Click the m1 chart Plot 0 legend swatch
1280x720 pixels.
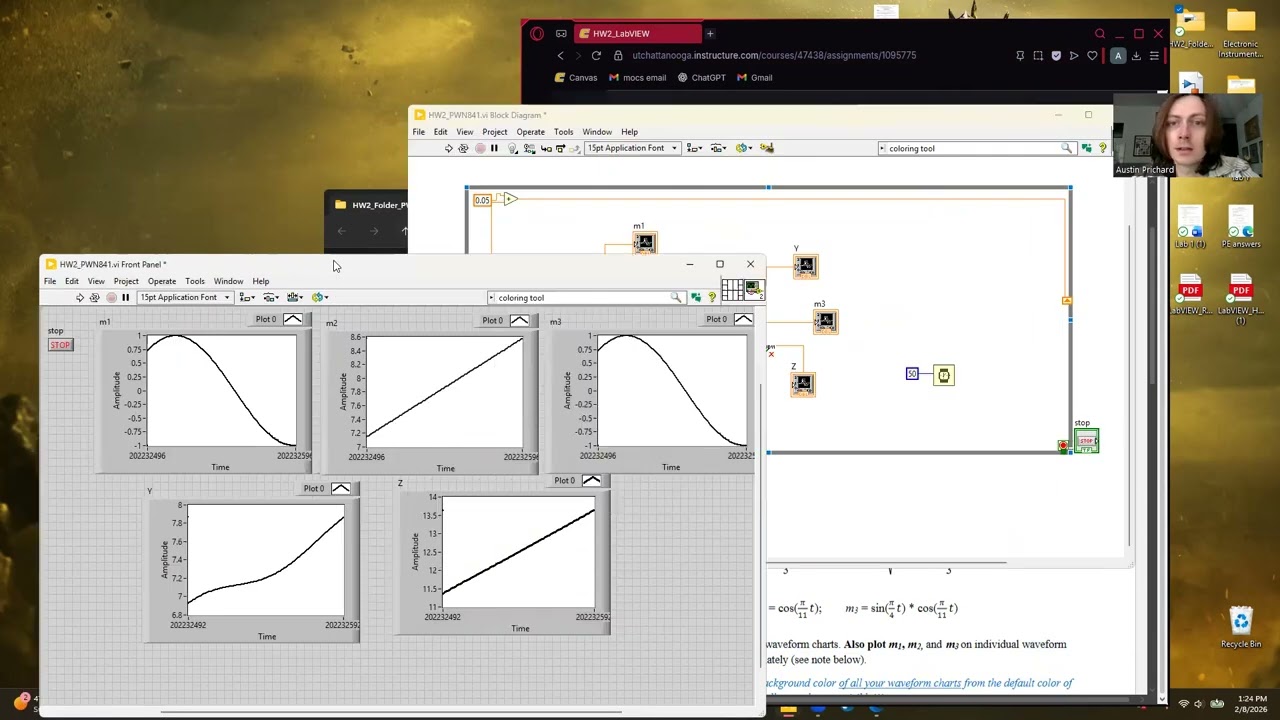(292, 320)
